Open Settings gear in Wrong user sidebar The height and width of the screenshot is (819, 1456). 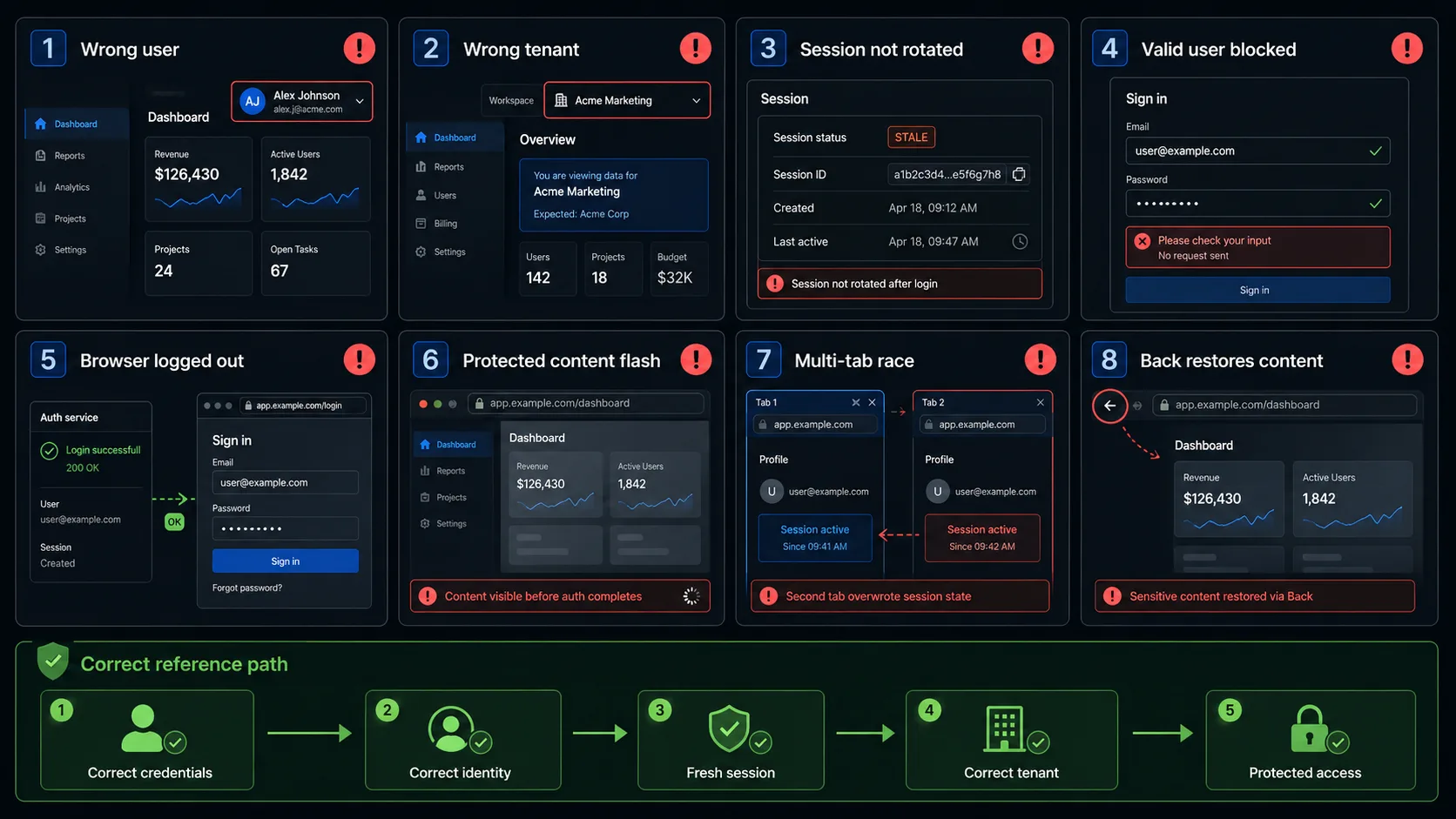coord(40,250)
